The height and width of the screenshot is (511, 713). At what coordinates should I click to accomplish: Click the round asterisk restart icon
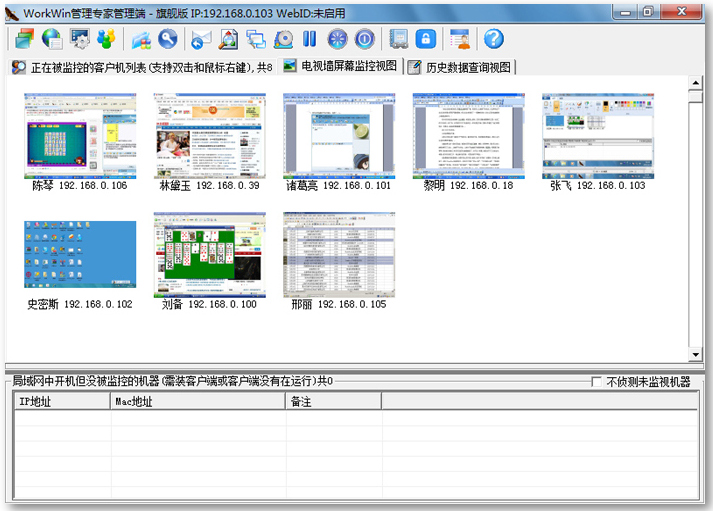point(337,39)
